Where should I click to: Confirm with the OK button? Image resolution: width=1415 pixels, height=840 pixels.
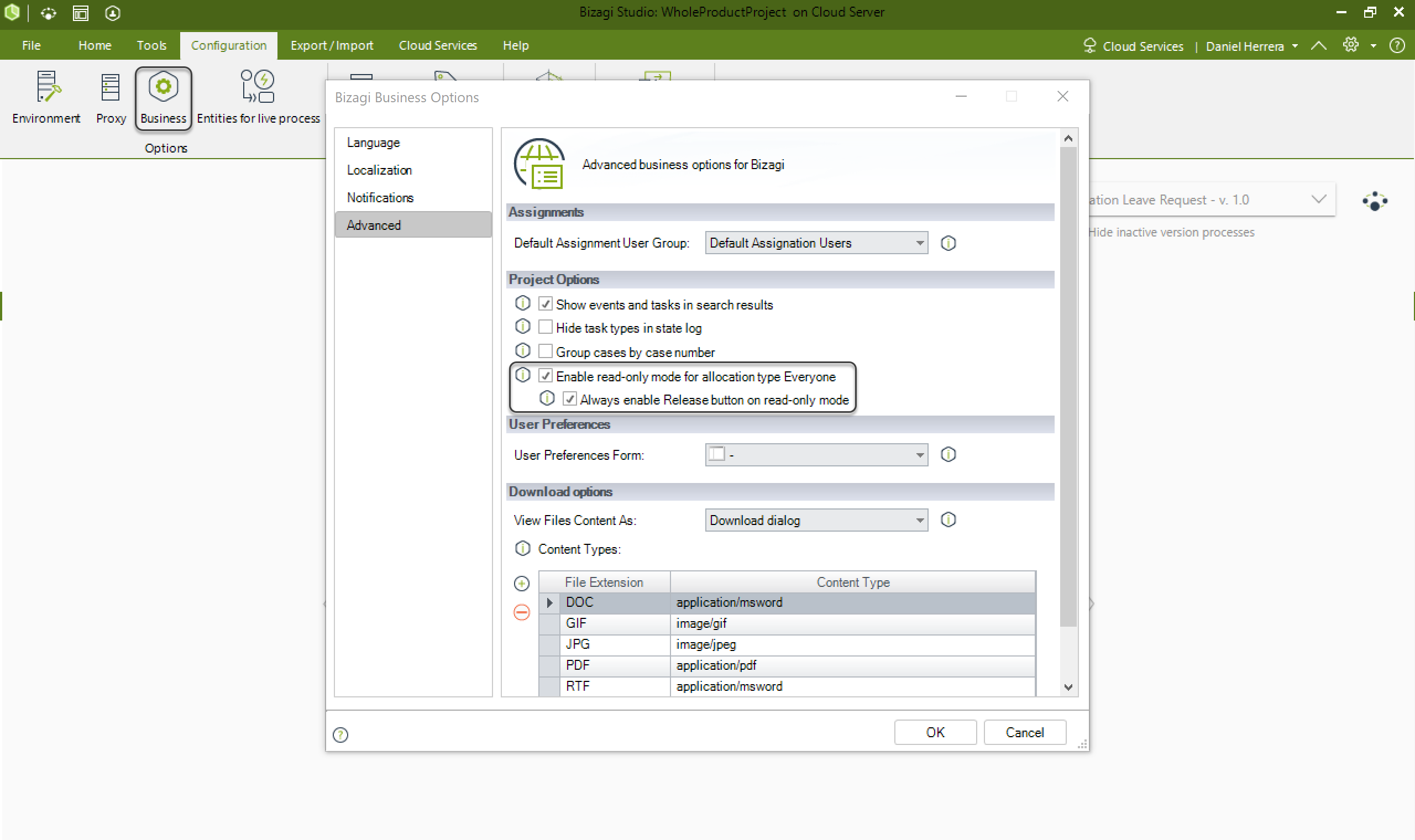tap(935, 732)
